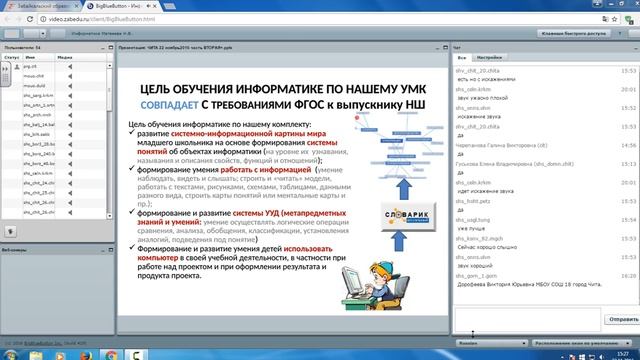The image size is (640, 360).
Task: Open users panel settings button below list
Action: tap(10, 232)
